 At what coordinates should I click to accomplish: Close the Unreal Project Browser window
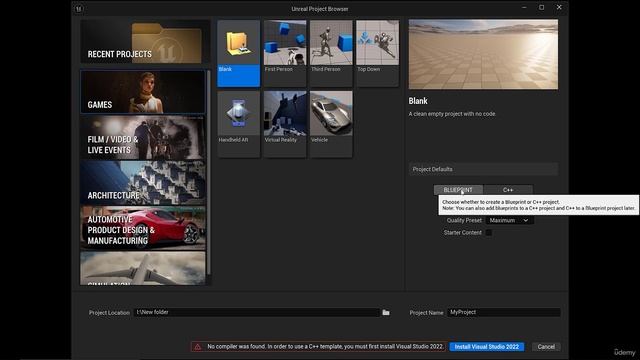pyautogui.click(x=559, y=8)
